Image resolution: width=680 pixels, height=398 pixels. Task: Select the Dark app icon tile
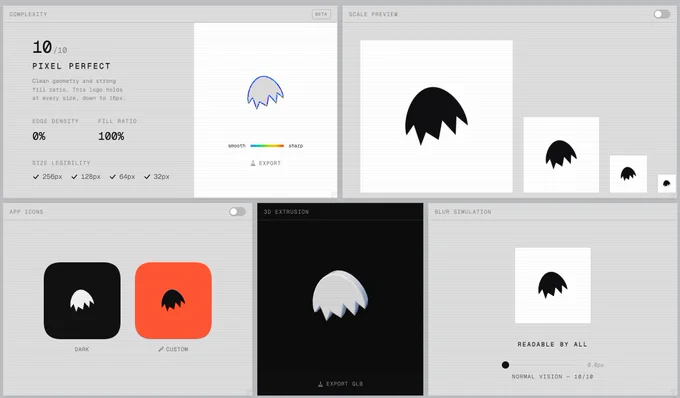[82, 300]
